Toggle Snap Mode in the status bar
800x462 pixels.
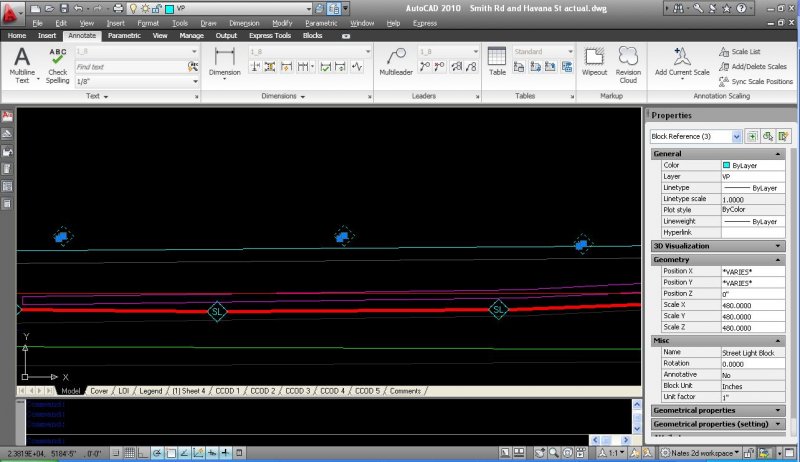(x=116, y=452)
